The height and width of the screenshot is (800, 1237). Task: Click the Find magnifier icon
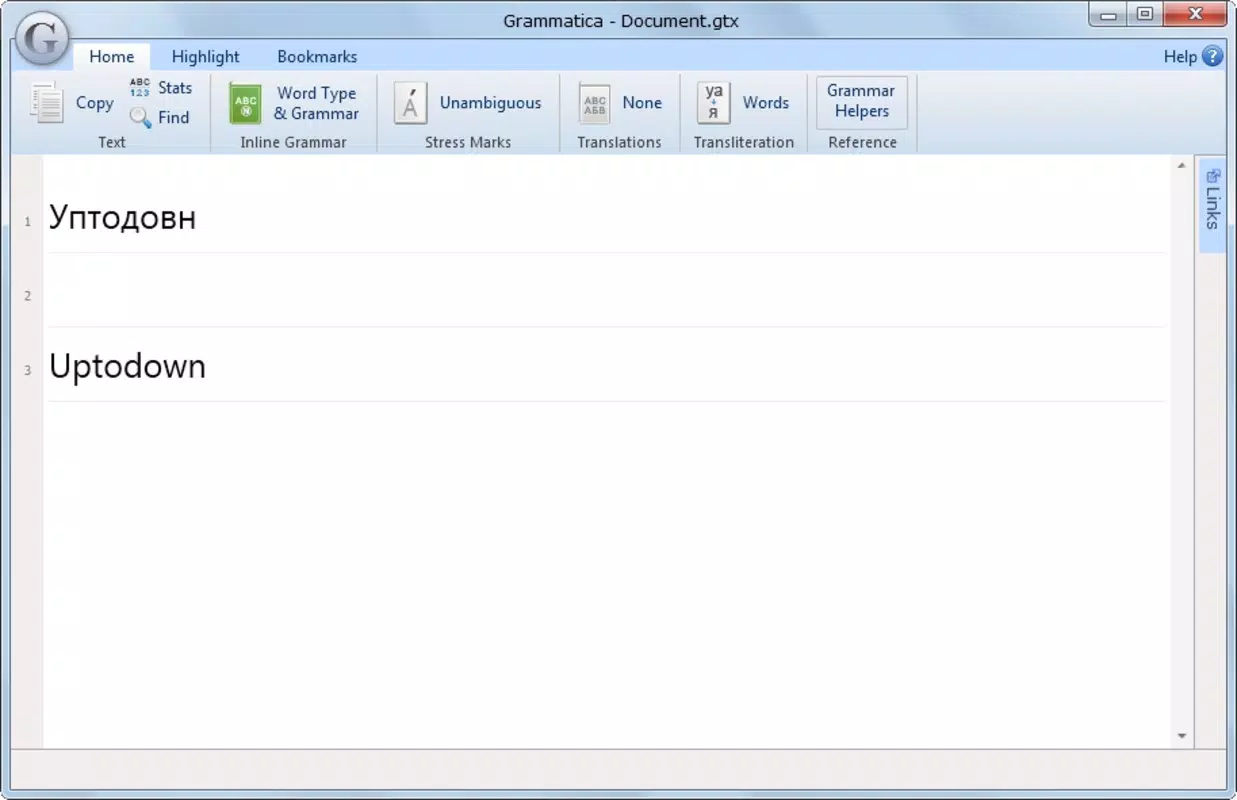coord(140,118)
